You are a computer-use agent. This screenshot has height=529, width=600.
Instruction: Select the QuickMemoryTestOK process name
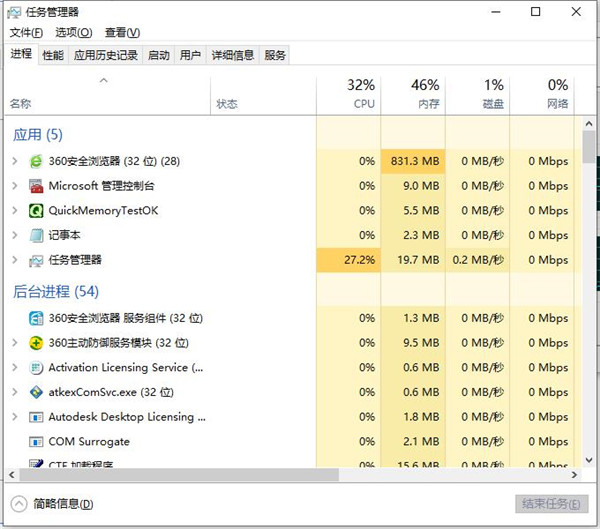tap(103, 211)
